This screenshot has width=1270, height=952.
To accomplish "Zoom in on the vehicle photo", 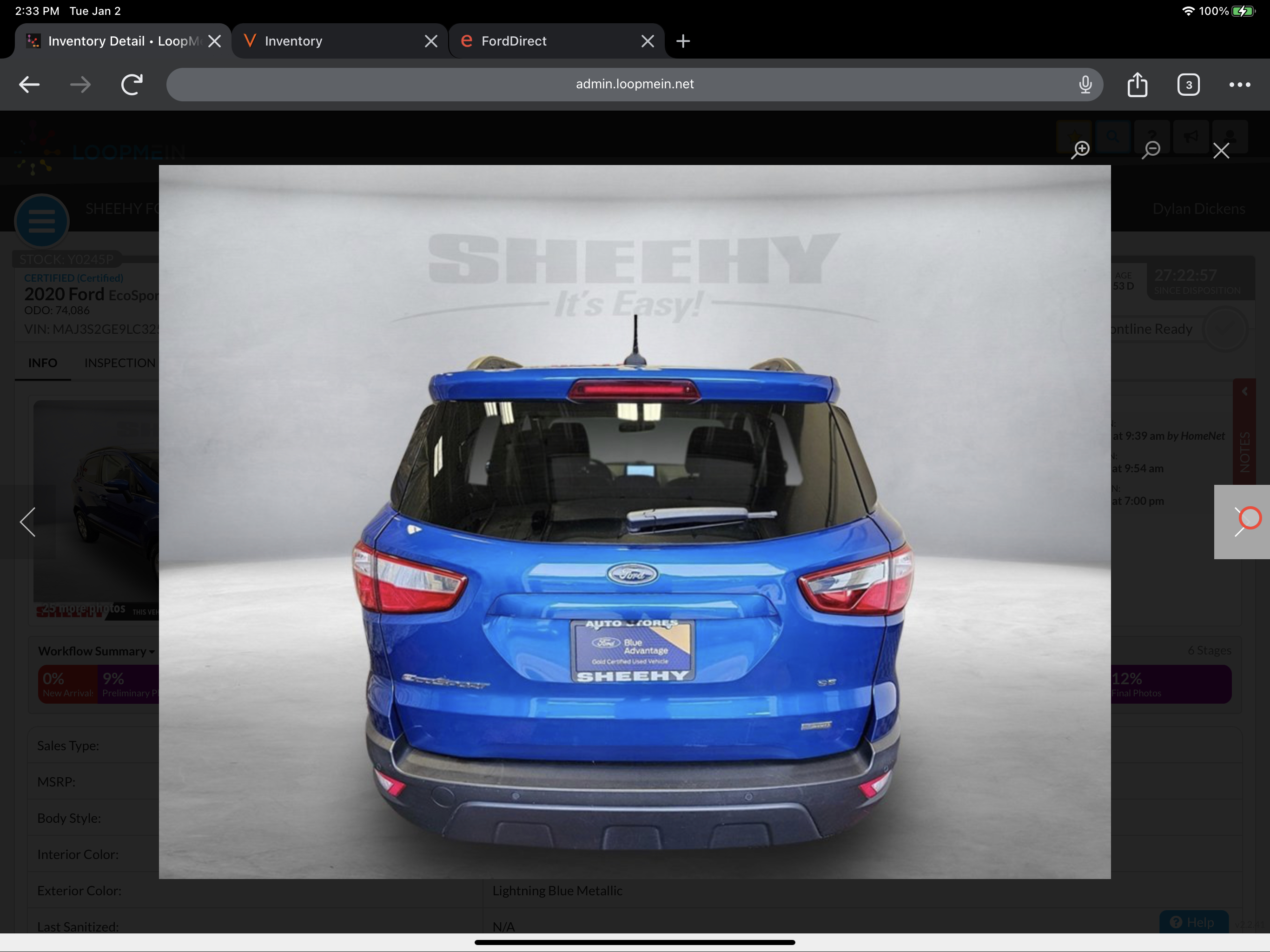I will (1080, 150).
